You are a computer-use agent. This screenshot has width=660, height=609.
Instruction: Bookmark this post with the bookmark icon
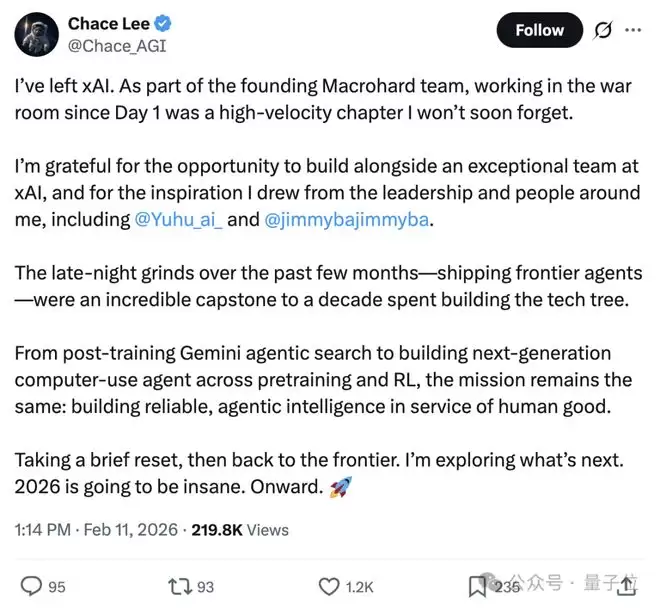[478, 586]
